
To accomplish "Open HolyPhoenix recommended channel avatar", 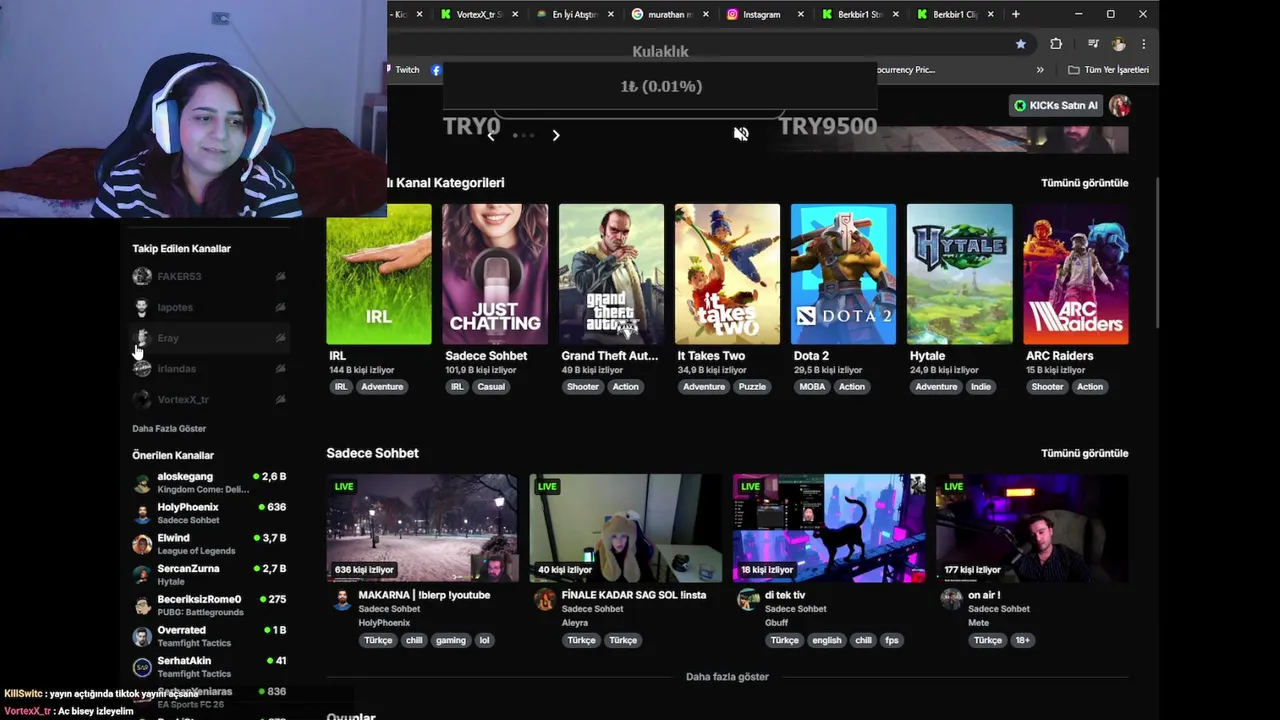I will (142, 513).
